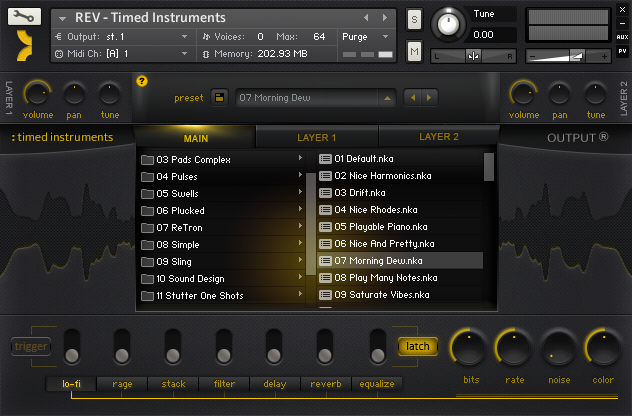Click the wrench edit-instrument icon

pos(27,17)
